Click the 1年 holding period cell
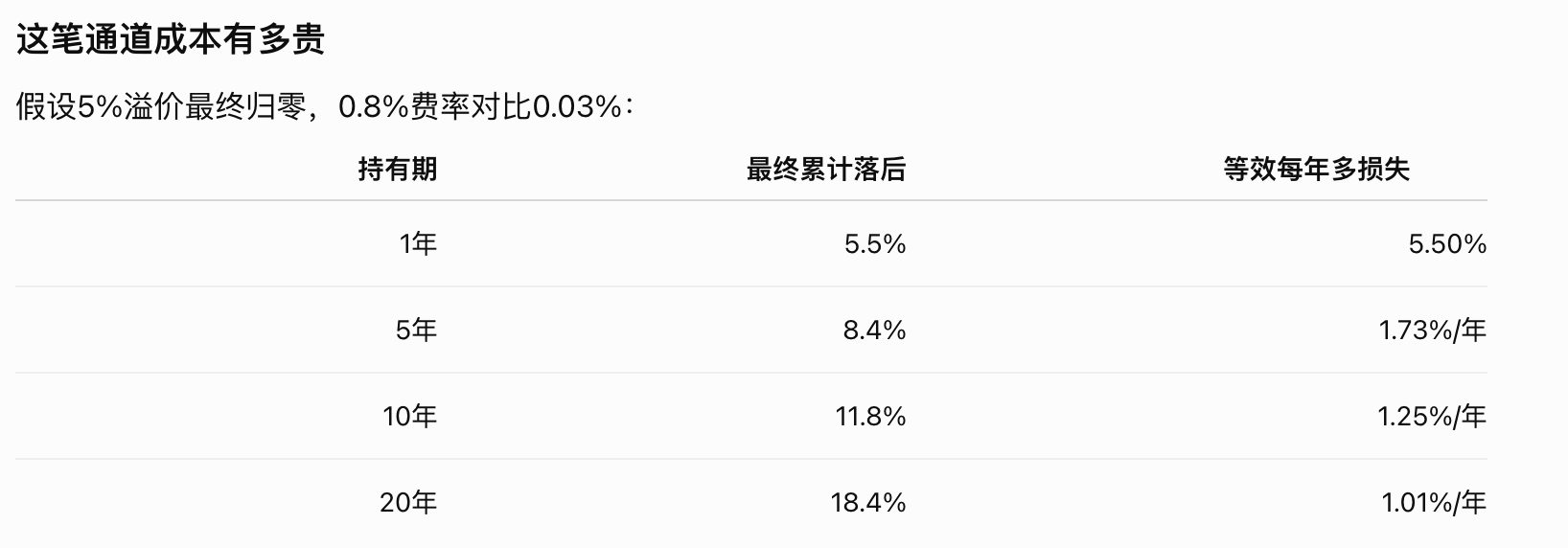The image size is (1568, 548). [x=418, y=244]
